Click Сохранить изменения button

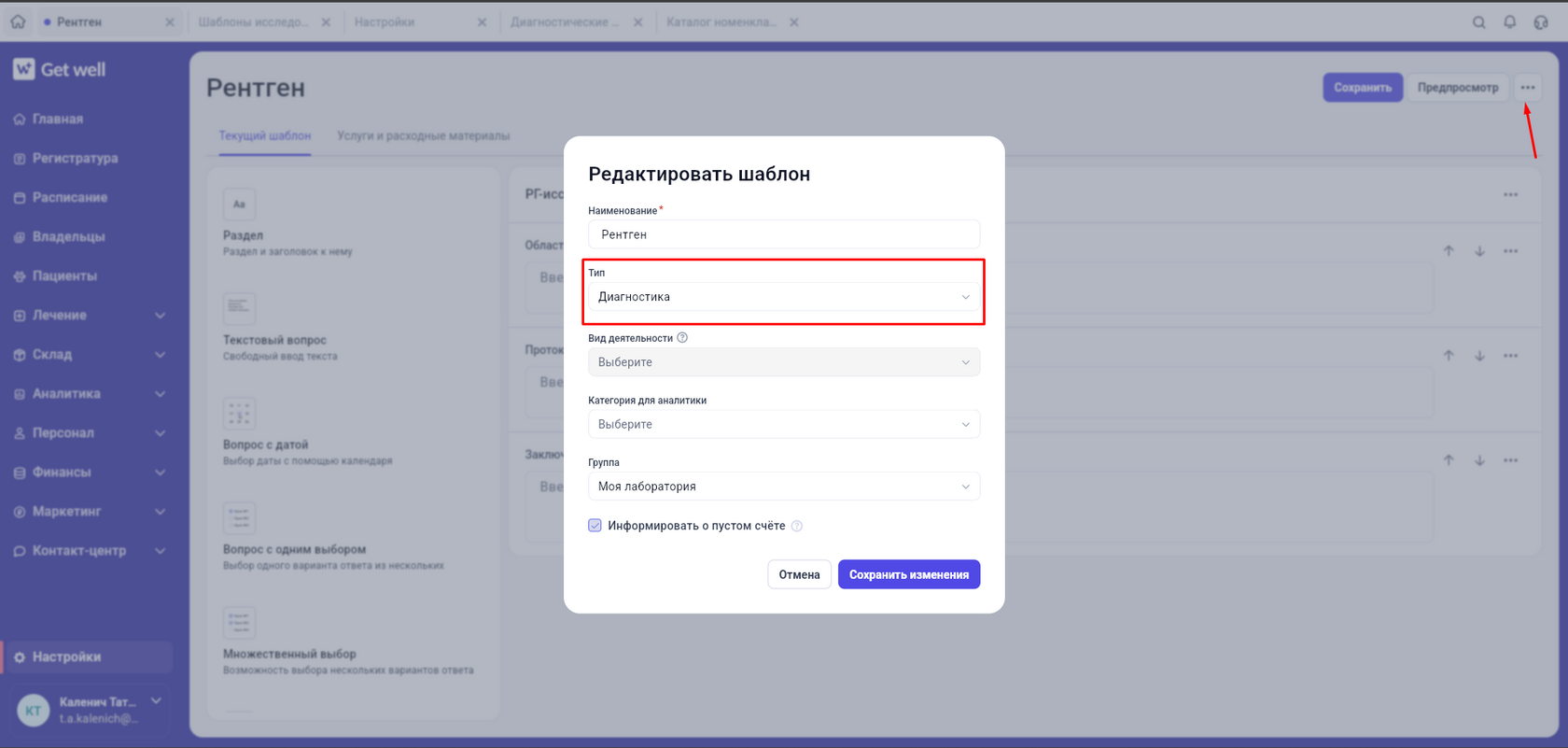coord(909,575)
